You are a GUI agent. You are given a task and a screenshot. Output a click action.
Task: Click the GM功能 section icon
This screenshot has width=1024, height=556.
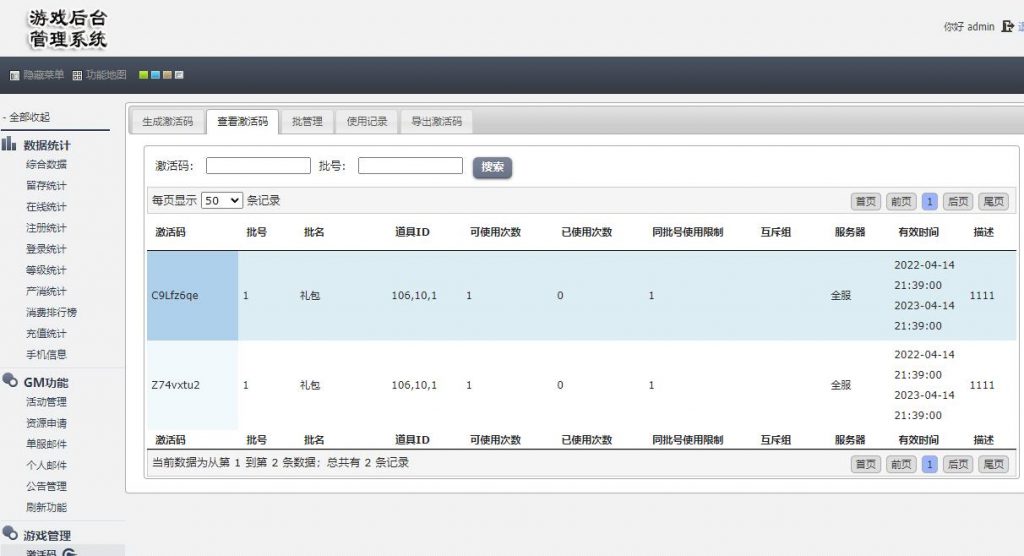(x=10, y=380)
